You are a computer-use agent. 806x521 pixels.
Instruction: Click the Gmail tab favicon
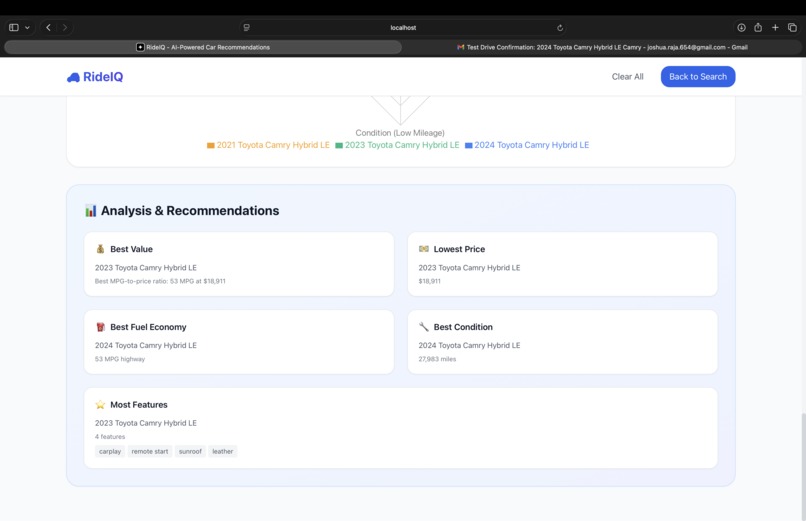[461, 47]
